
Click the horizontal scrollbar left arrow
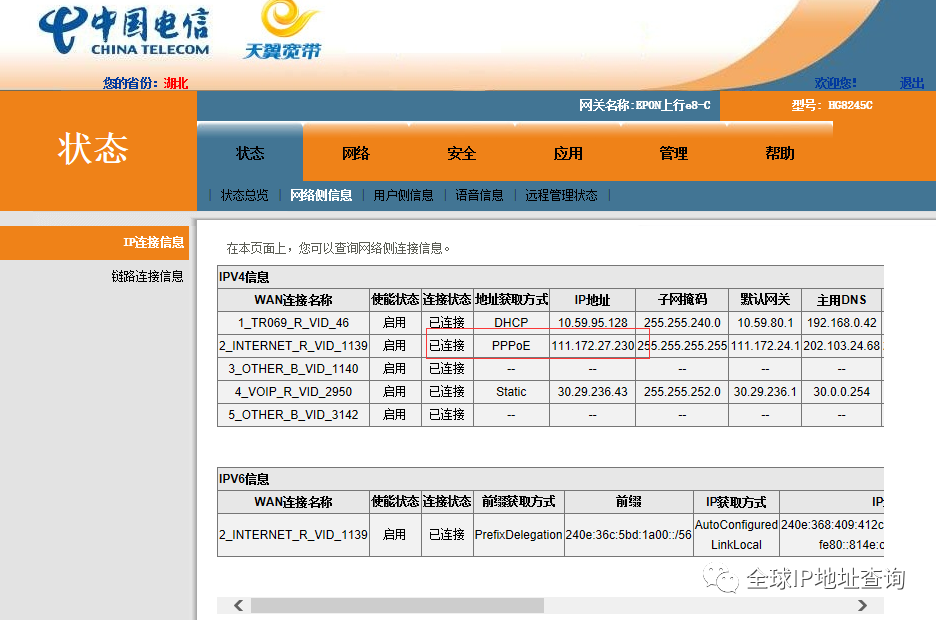(238, 605)
